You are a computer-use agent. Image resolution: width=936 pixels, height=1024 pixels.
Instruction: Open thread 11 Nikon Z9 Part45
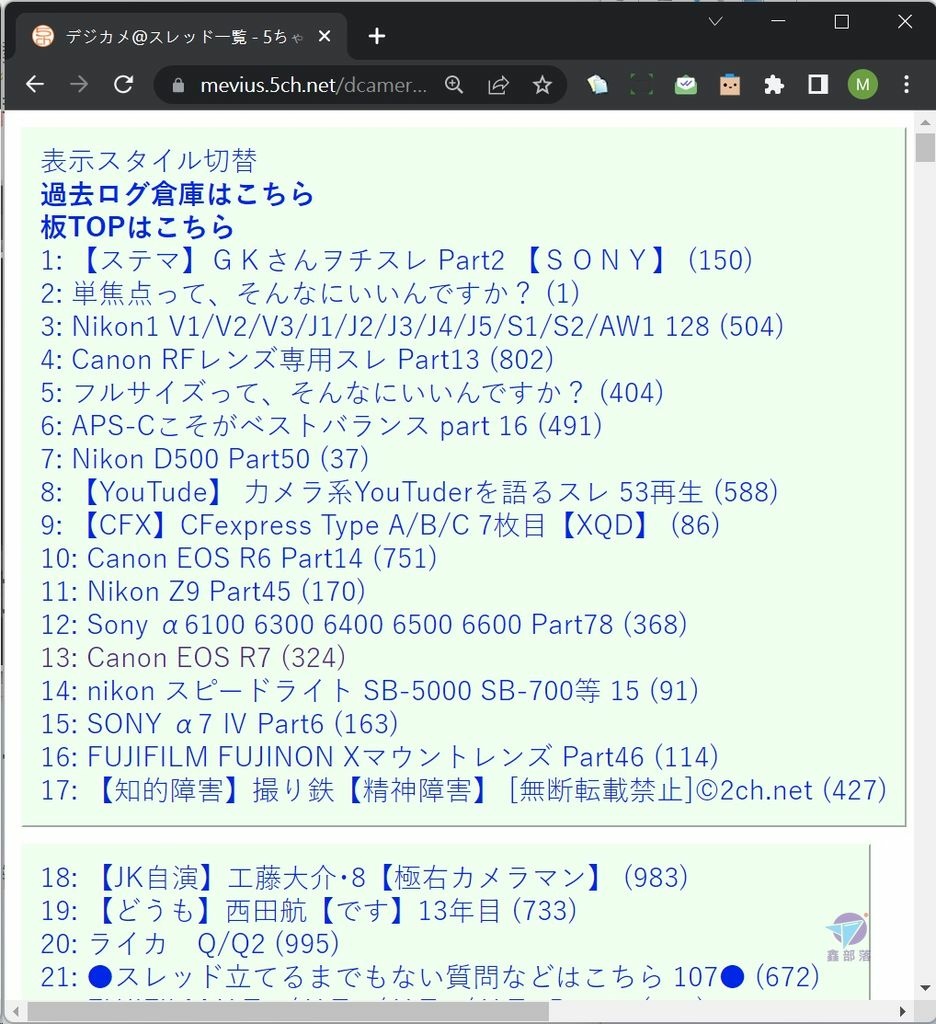(202, 591)
